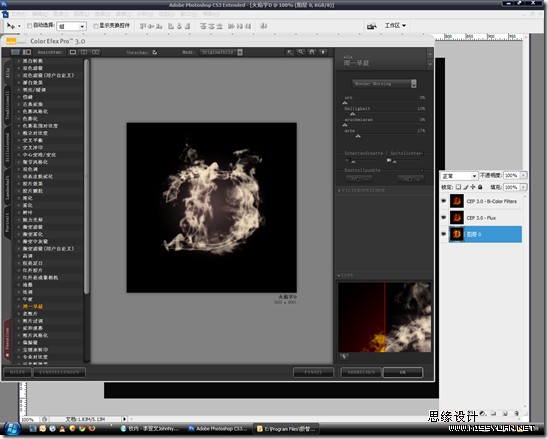548x439 pixels.
Task: Open the Alle filter category tab
Action: click(7, 72)
